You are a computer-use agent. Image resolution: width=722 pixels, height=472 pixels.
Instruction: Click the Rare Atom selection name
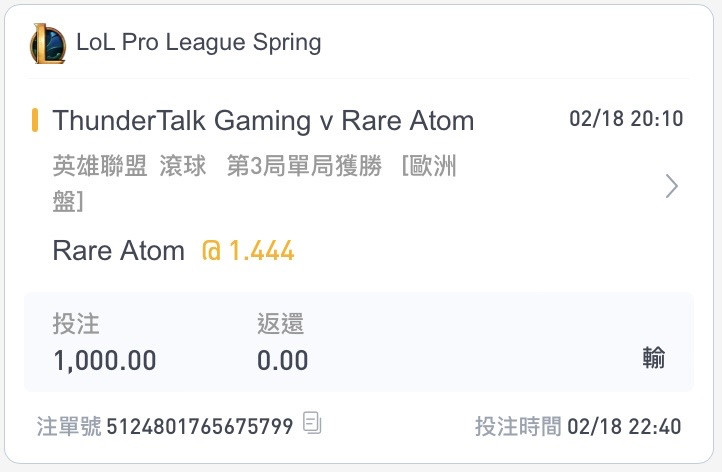(x=118, y=251)
